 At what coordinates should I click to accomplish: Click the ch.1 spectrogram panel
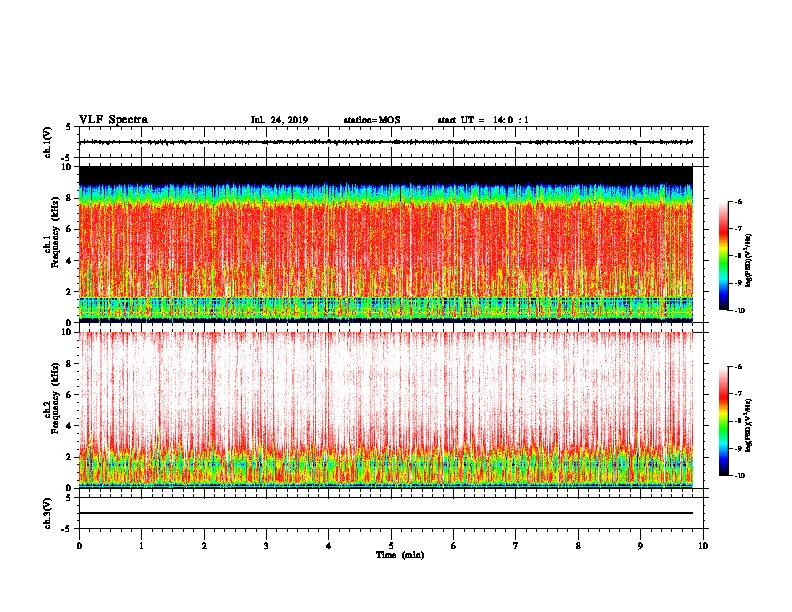click(386, 244)
